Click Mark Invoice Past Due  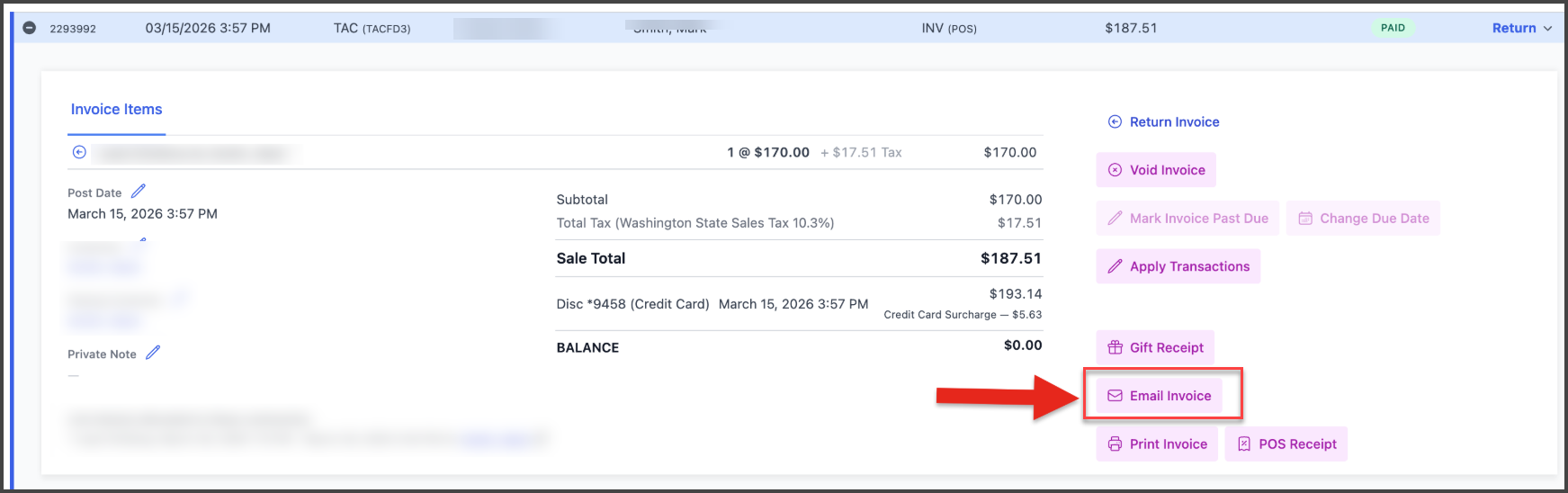tap(1187, 219)
